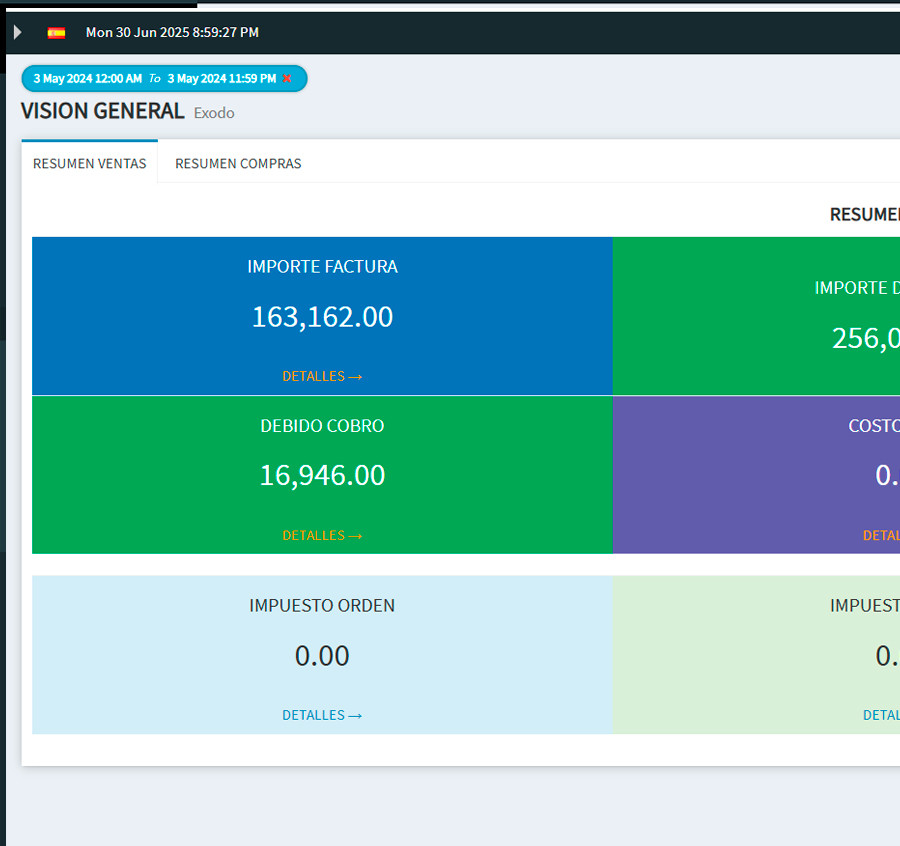Click the 16,946.00 amount value
900x846 pixels.
point(322,475)
